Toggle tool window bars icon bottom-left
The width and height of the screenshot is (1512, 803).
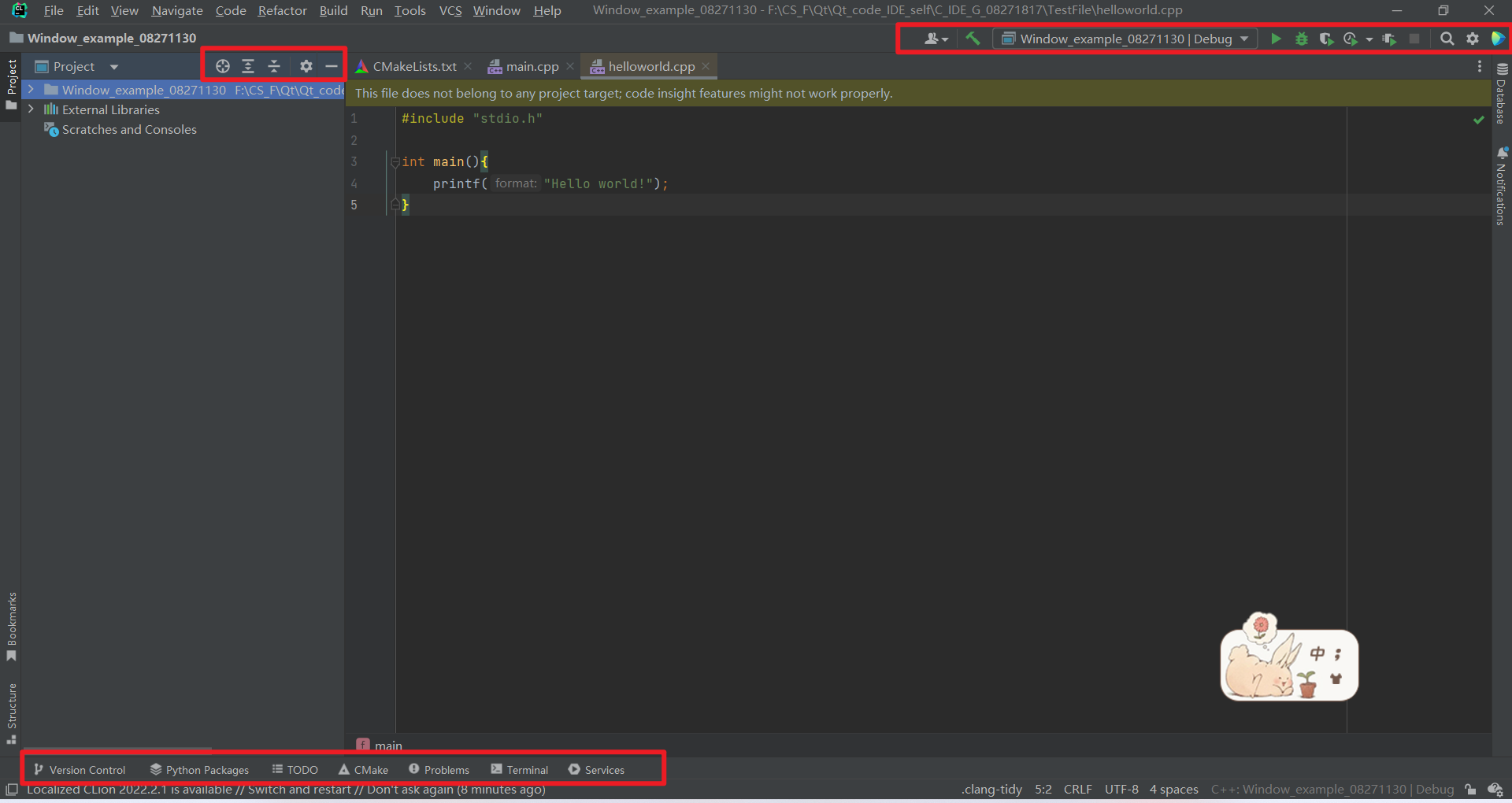click(12, 789)
